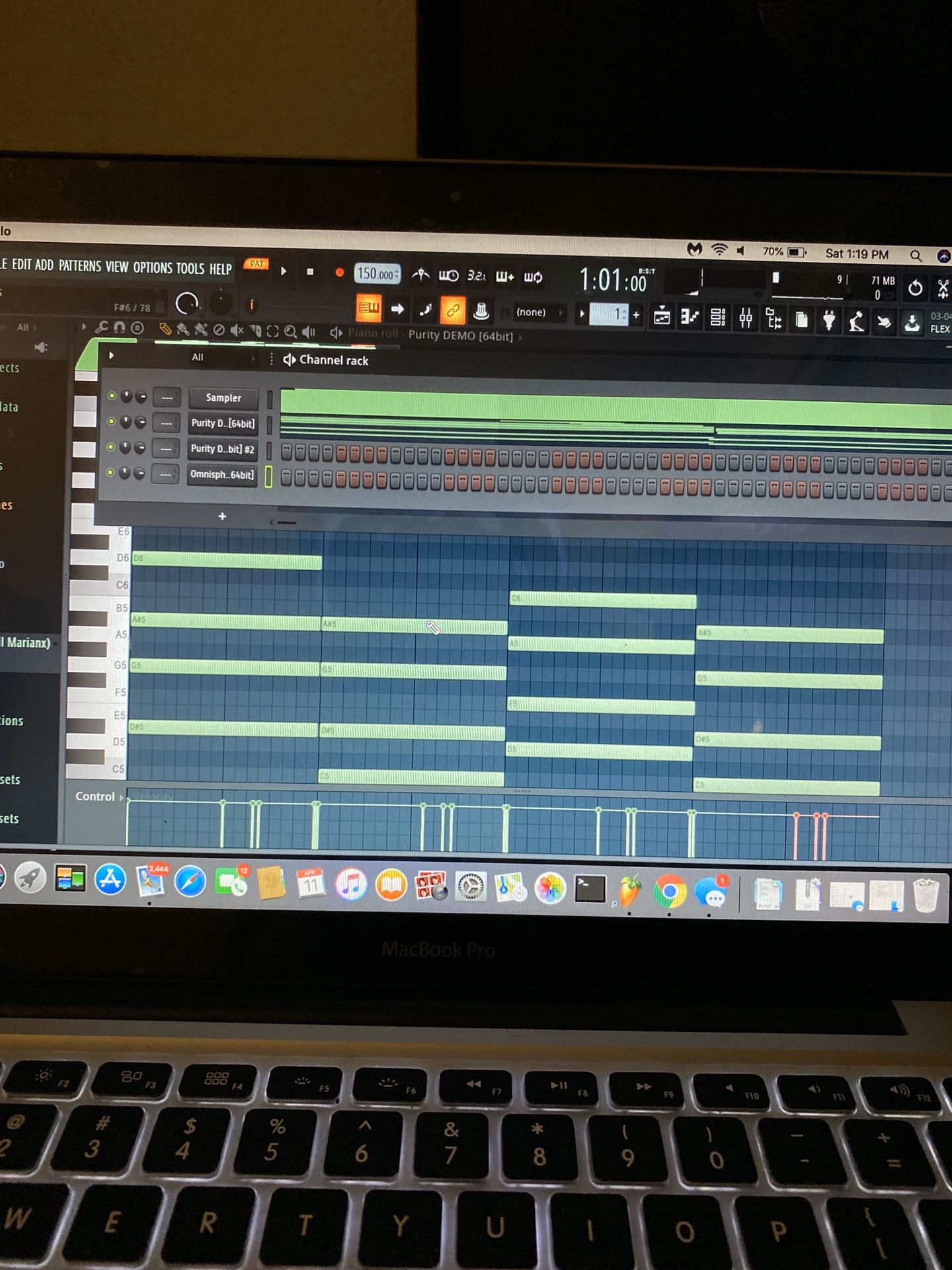Viewport: 952px width, 1270px height.
Task: Click the render/export download icon
Action: point(912,323)
